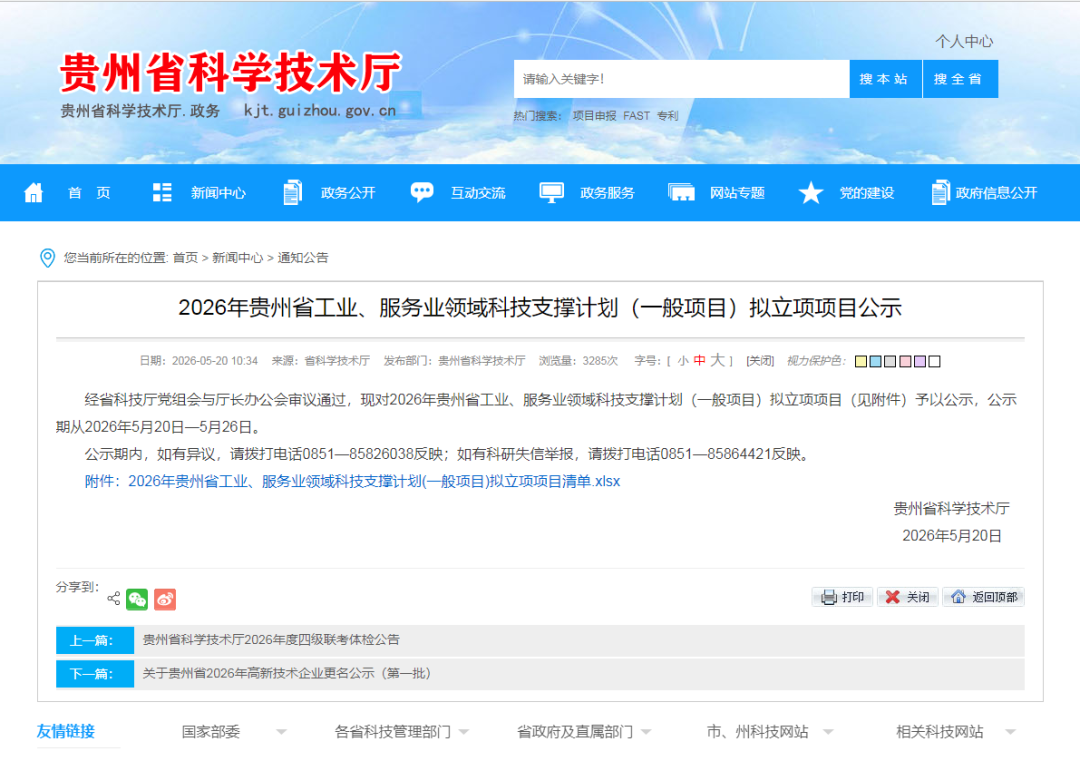Set font size to 小
The height and width of the screenshot is (761, 1080).
pos(683,361)
